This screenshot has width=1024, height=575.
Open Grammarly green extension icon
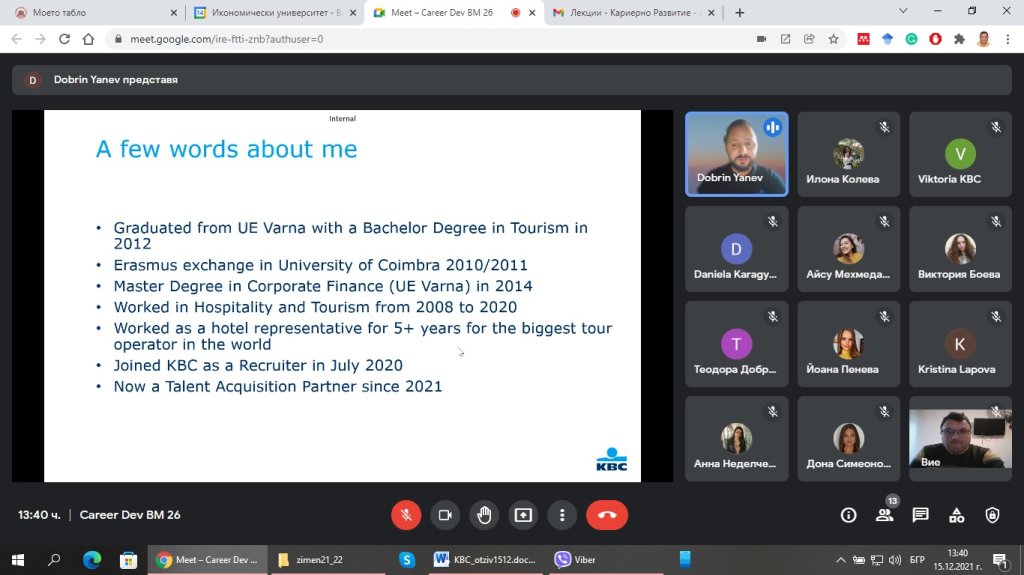[911, 39]
